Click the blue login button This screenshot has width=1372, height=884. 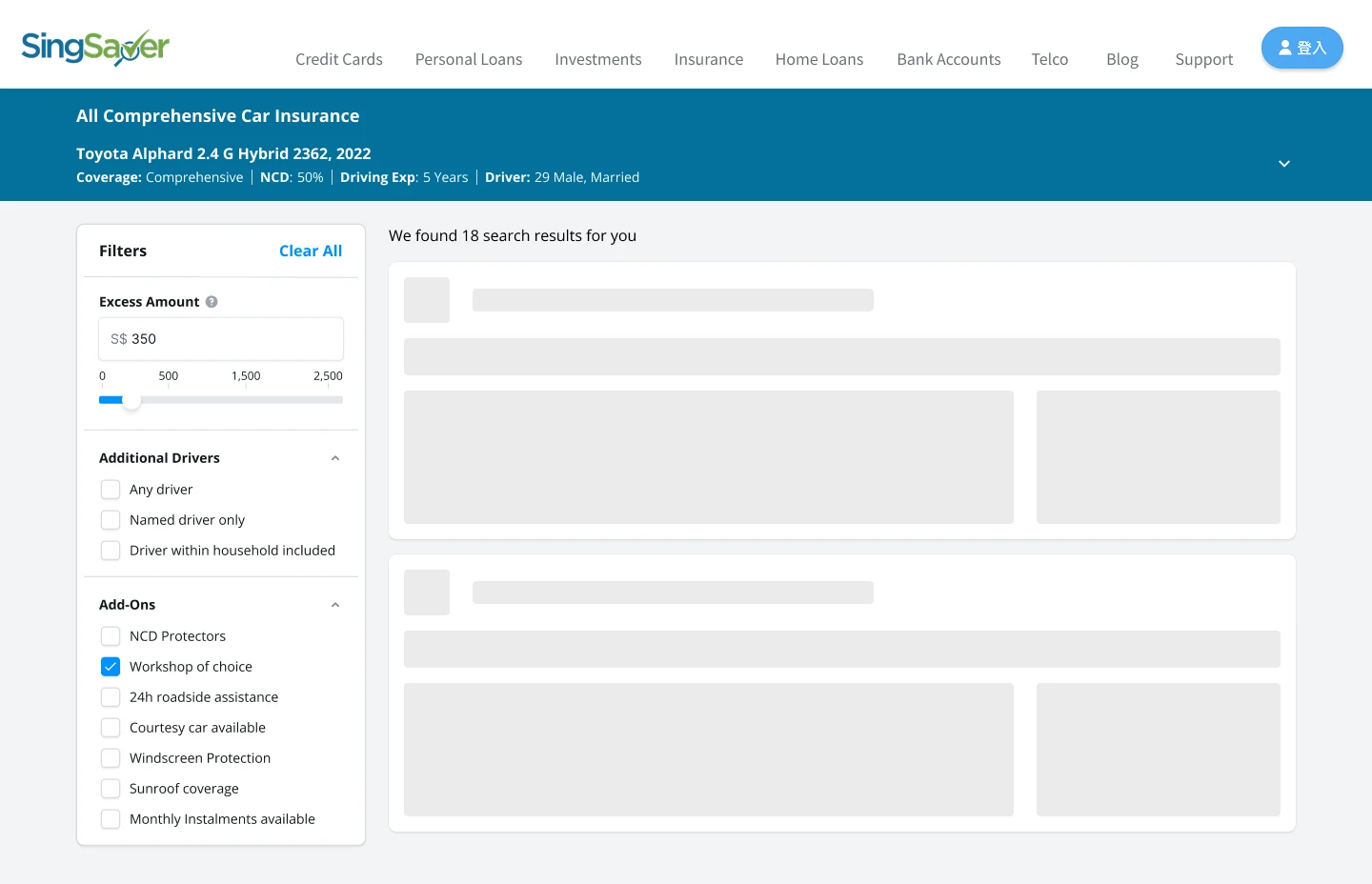[x=1302, y=48]
